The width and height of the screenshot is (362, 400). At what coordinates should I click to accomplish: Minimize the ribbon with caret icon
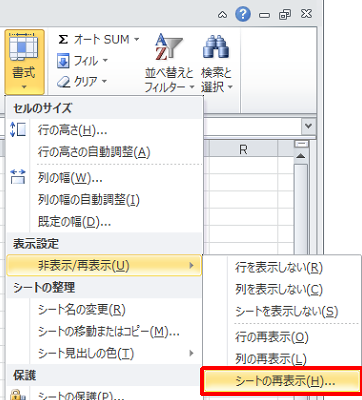tap(222, 14)
